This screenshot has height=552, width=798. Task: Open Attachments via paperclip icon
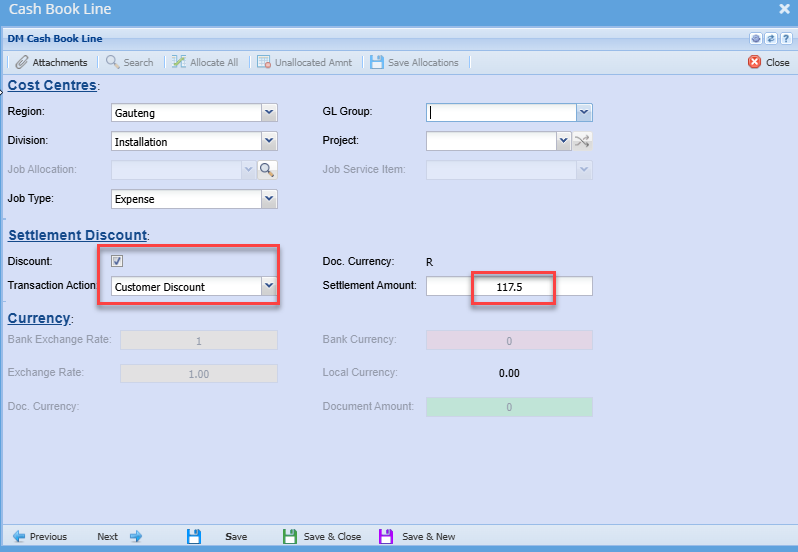click(x=21, y=62)
